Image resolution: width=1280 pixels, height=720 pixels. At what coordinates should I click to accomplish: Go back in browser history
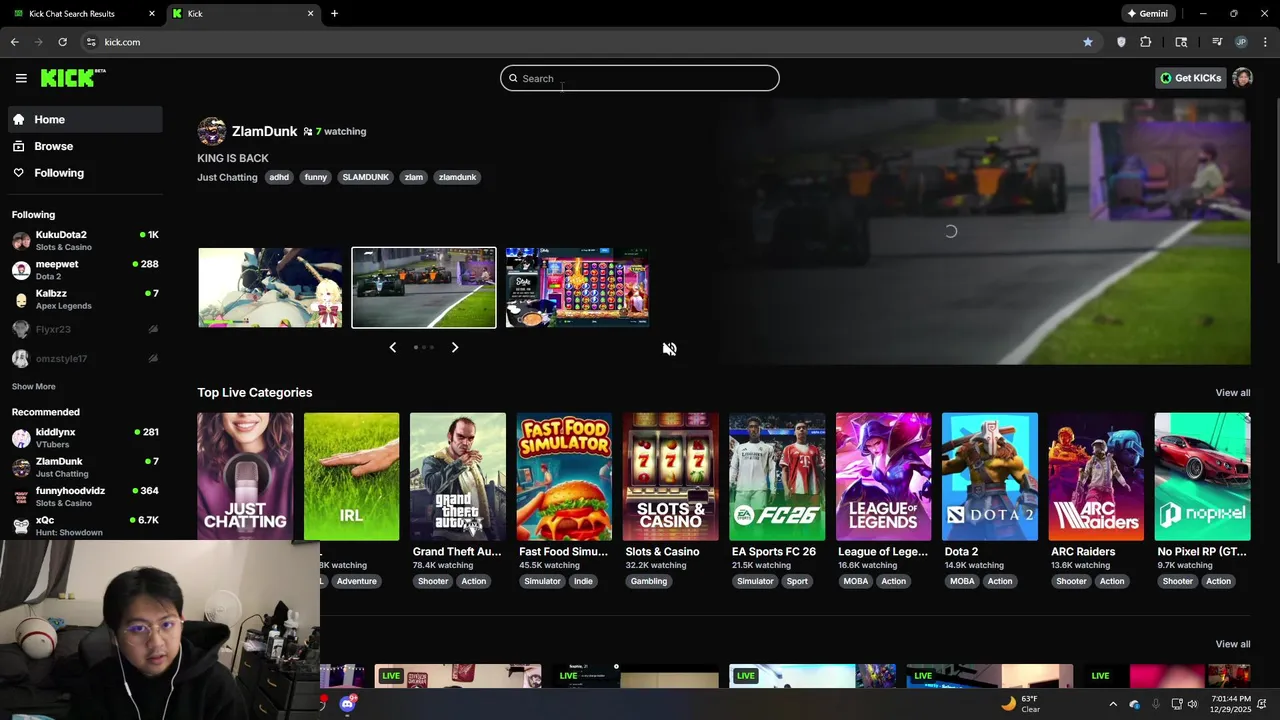[14, 42]
